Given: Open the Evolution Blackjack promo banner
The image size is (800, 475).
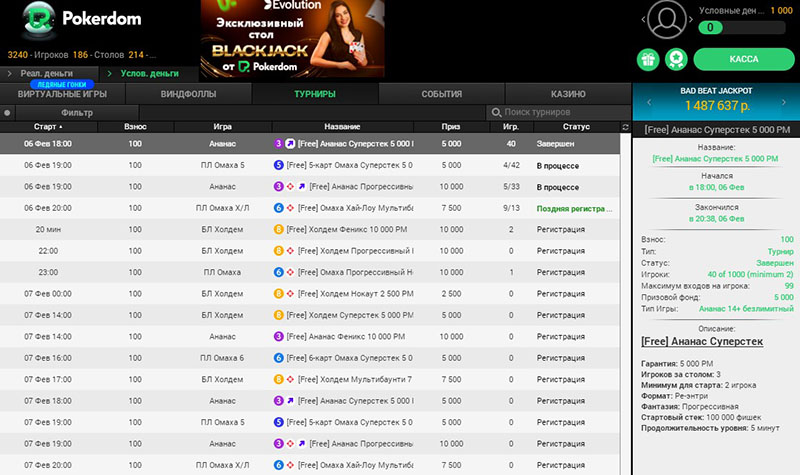Looking at the screenshot, I should [x=292, y=39].
